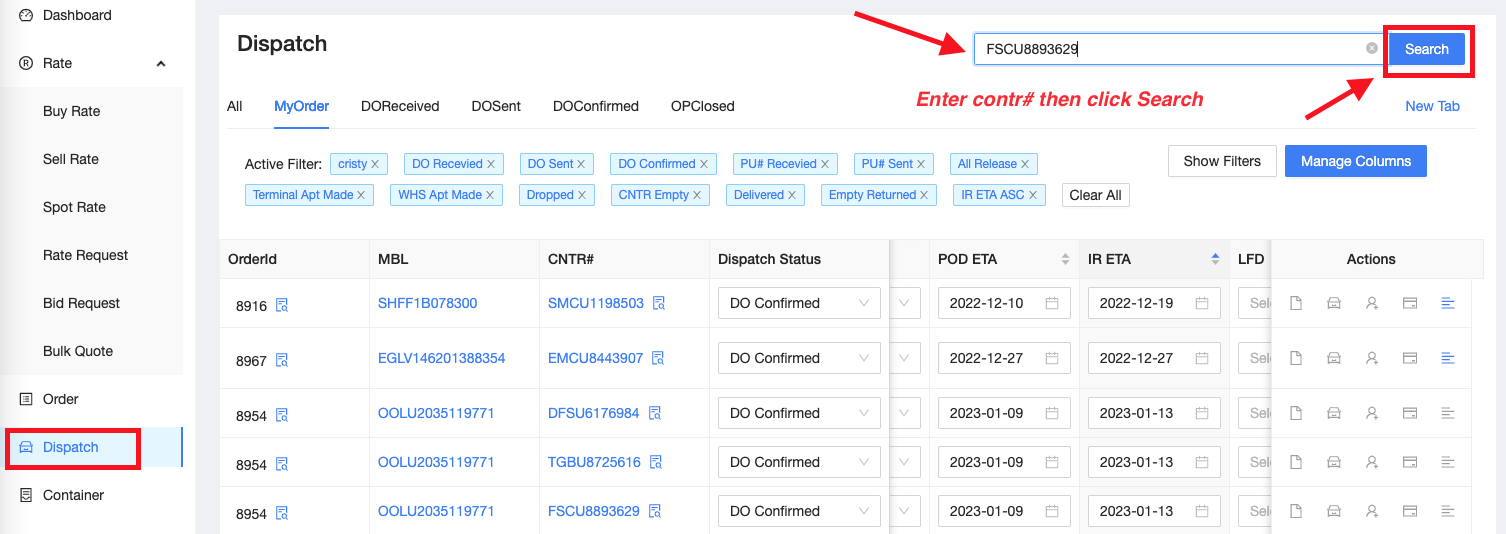Remove the 'Delivered' filter tag

click(792, 195)
